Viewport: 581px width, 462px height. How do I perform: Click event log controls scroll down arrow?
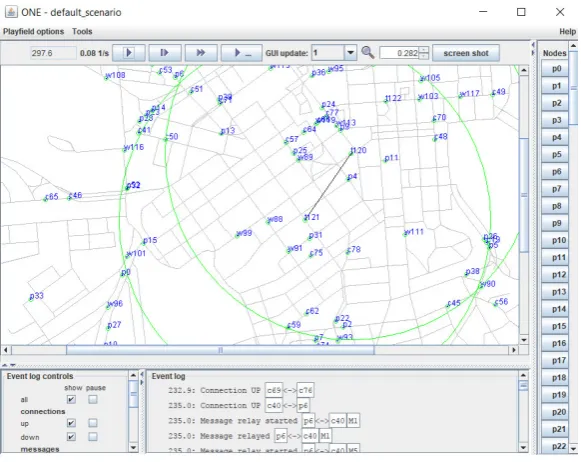[134, 448]
